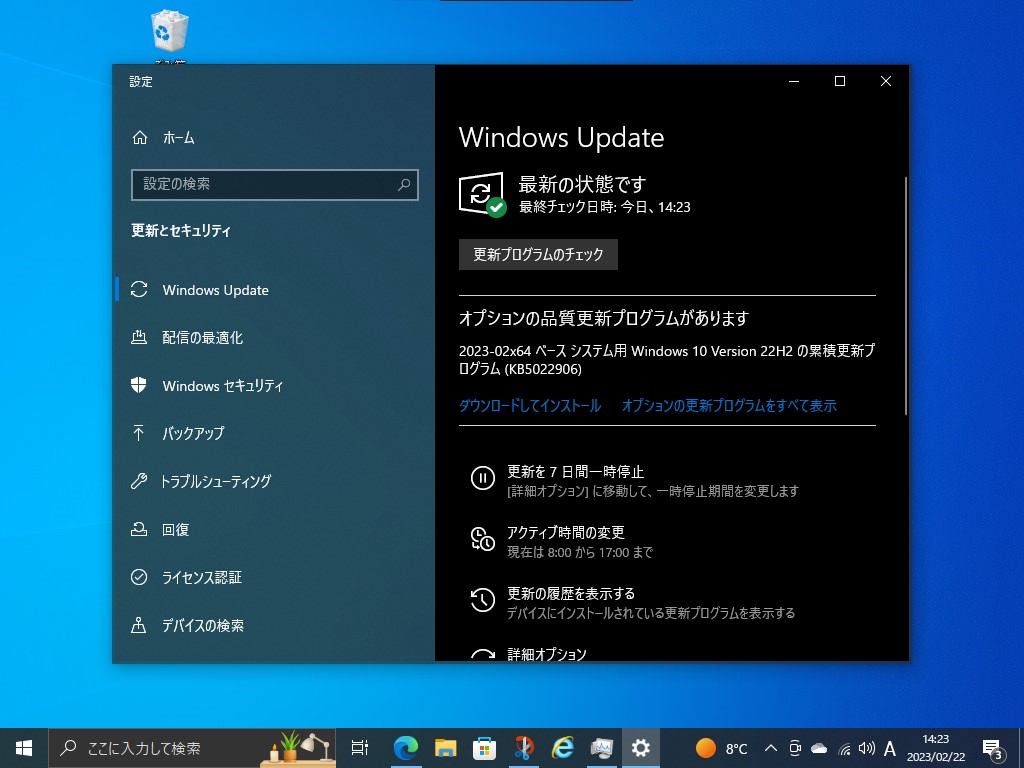
Task: Open the notification center
Action: click(993, 747)
